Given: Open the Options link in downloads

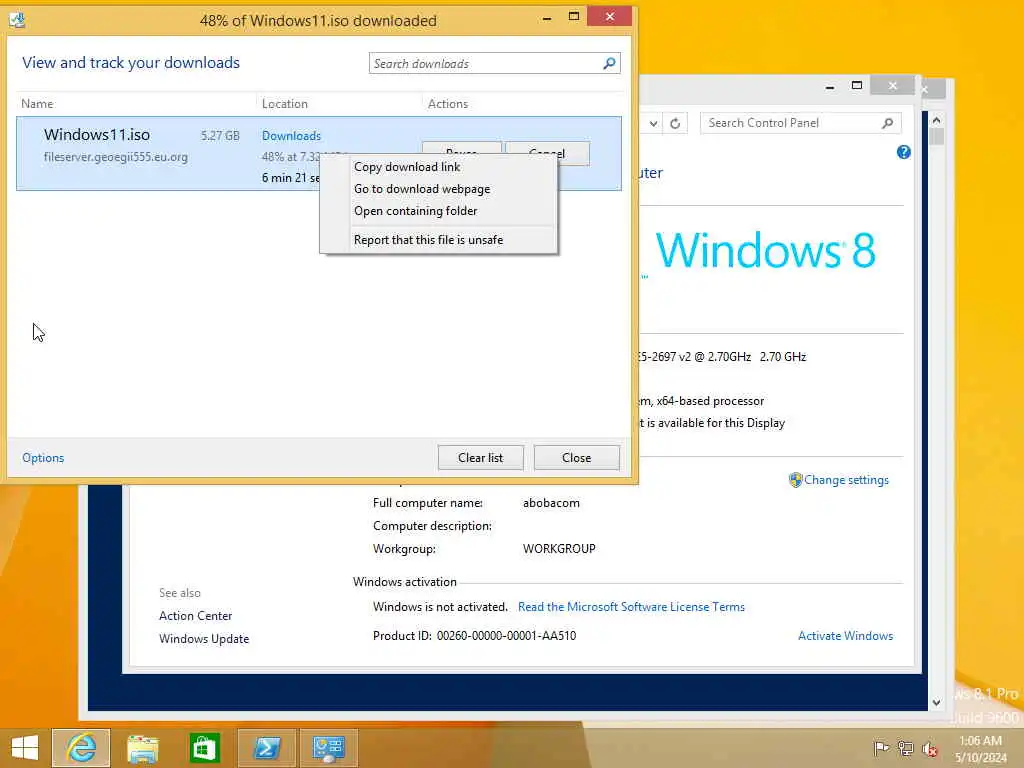Looking at the screenshot, I should (x=43, y=458).
